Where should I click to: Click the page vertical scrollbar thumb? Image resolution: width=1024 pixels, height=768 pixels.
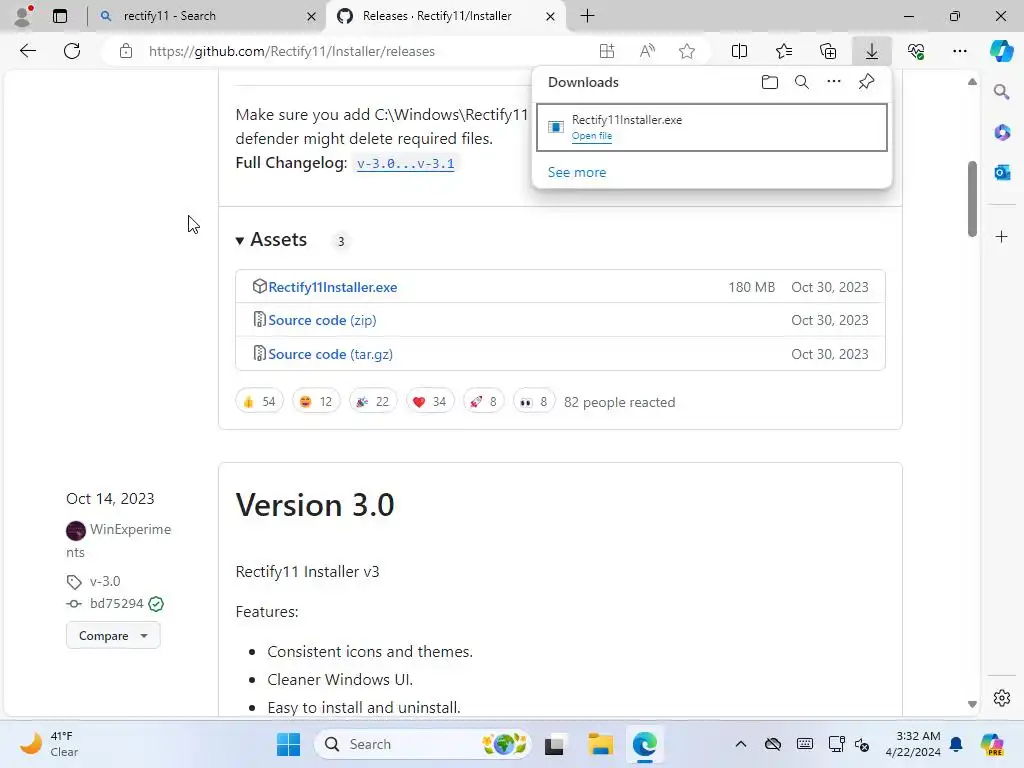coord(972,199)
